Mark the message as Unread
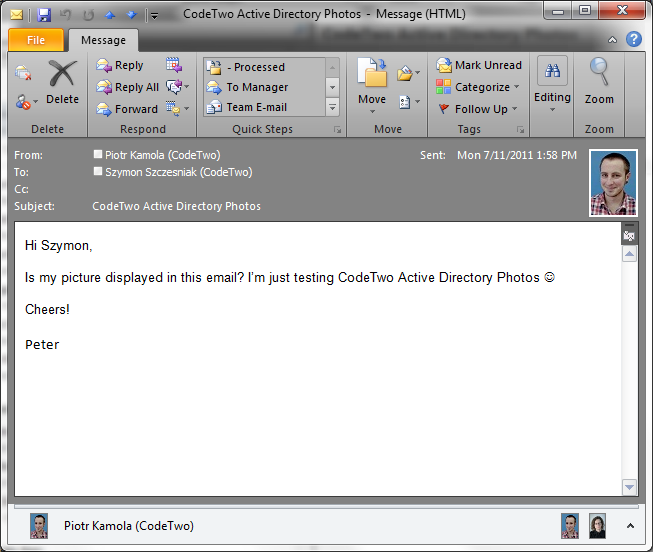The image size is (653, 552). pos(479,65)
